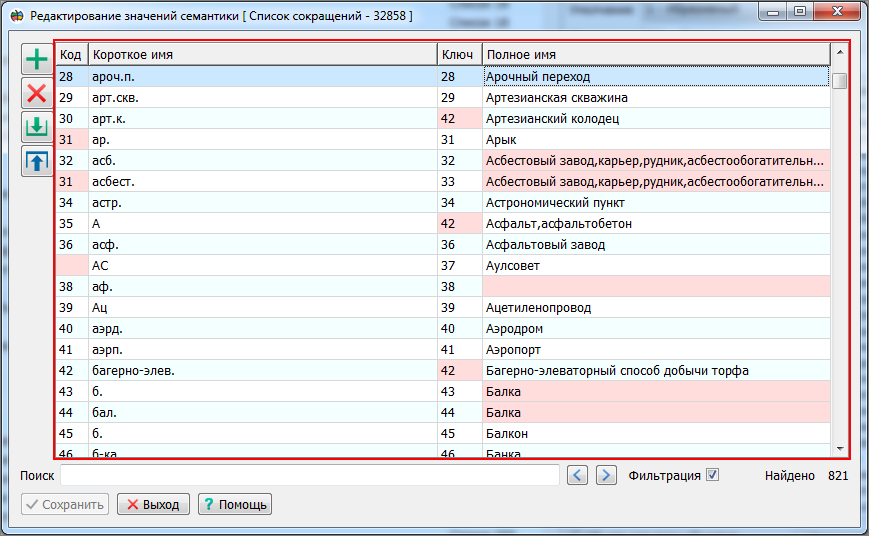The image size is (869, 536).
Task: Go to previous search result arrow
Action: [578, 475]
